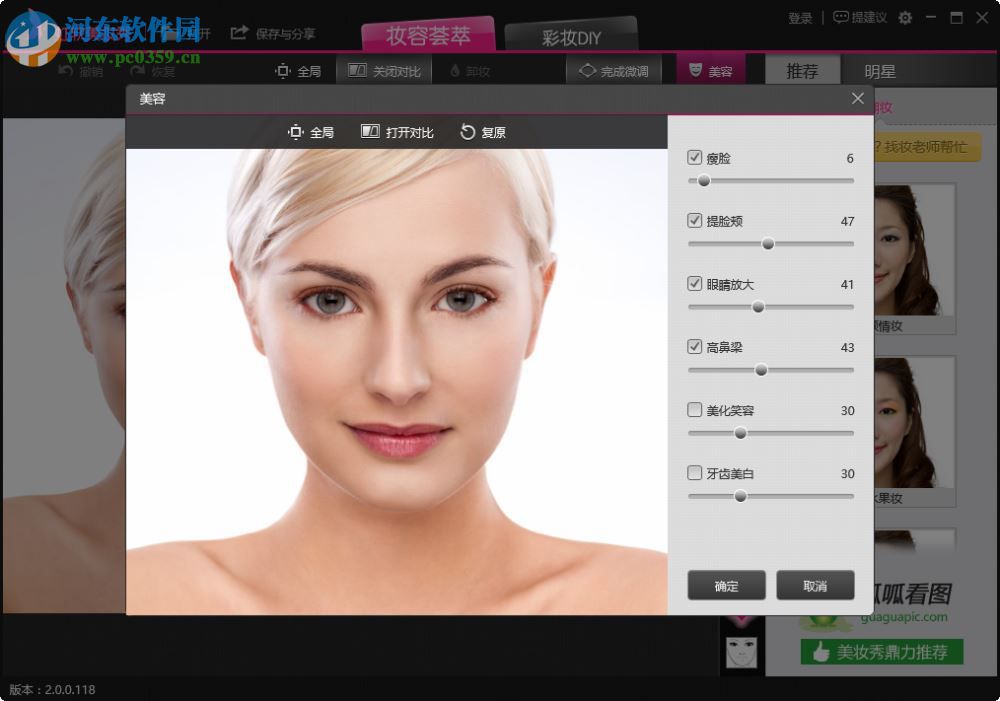Click the 登录 login link
1000x701 pixels.
click(798, 18)
